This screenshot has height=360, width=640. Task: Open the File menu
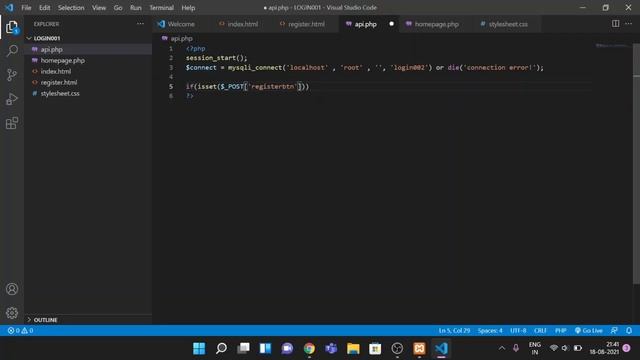[26, 7]
